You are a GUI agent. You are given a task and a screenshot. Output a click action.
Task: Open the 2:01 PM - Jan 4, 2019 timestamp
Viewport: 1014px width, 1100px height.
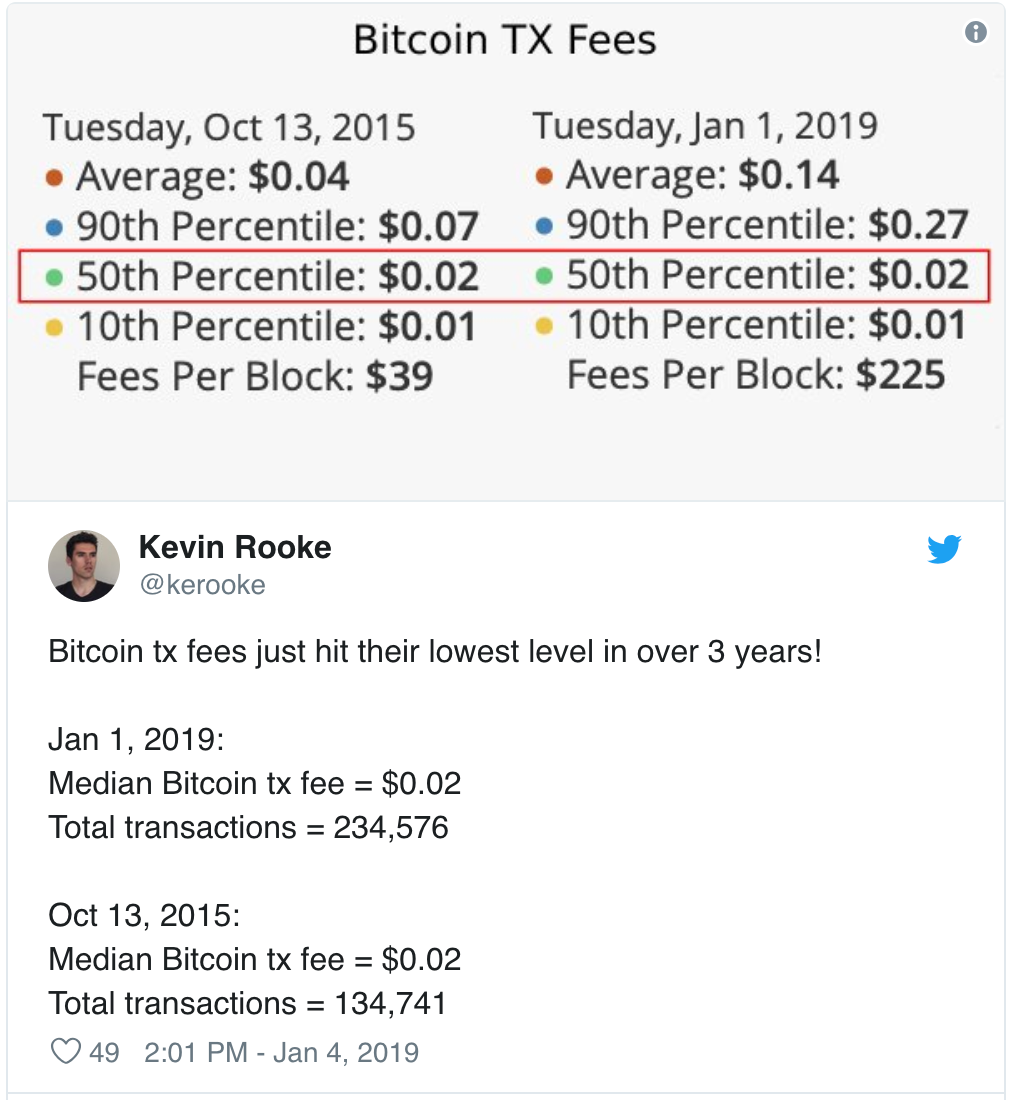281,1052
